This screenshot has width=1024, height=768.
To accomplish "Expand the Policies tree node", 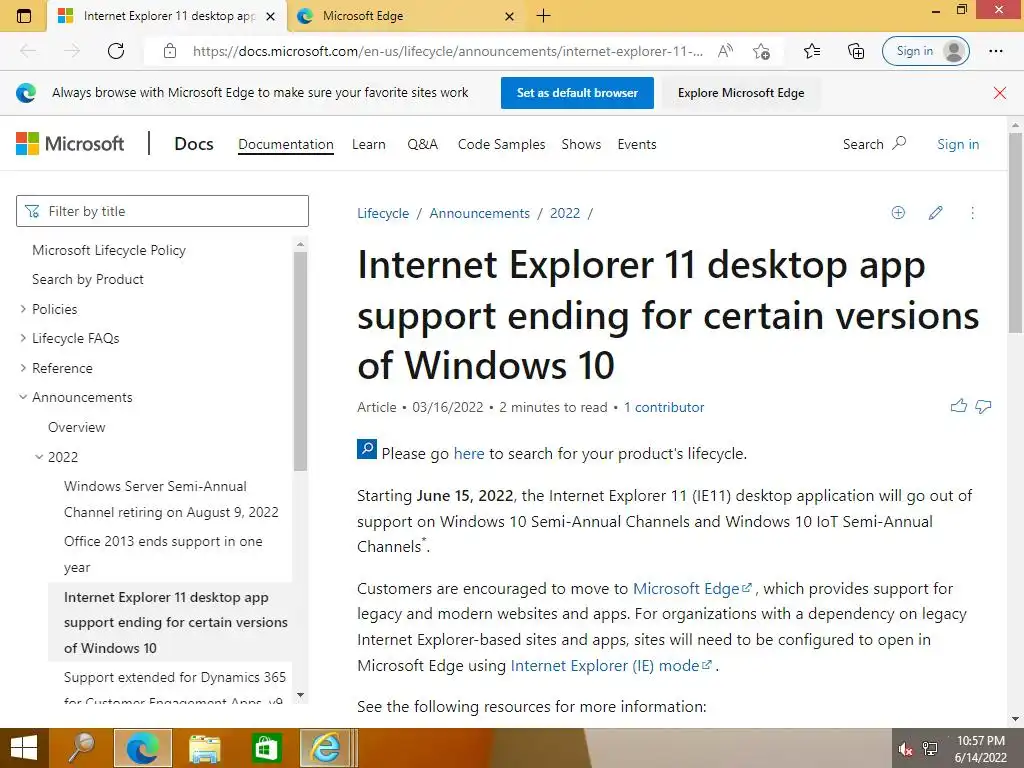I will point(23,309).
